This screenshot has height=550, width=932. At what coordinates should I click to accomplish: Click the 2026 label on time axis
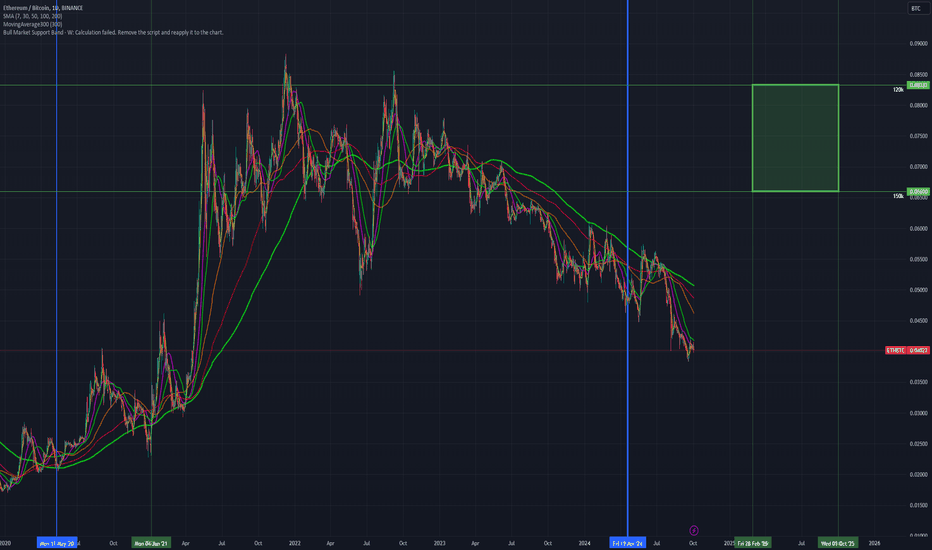(874, 543)
